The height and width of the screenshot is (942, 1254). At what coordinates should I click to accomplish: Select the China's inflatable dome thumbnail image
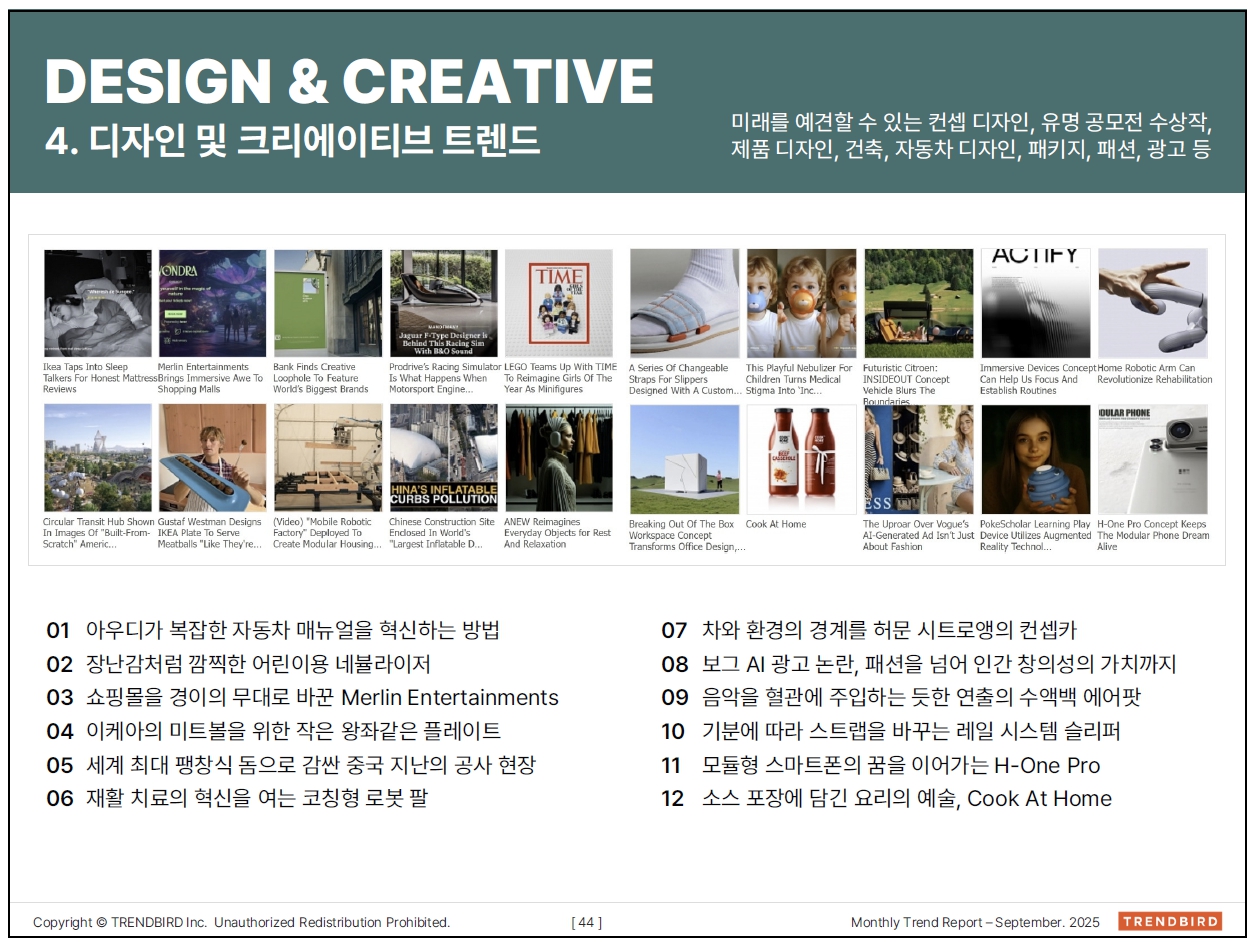tap(443, 458)
